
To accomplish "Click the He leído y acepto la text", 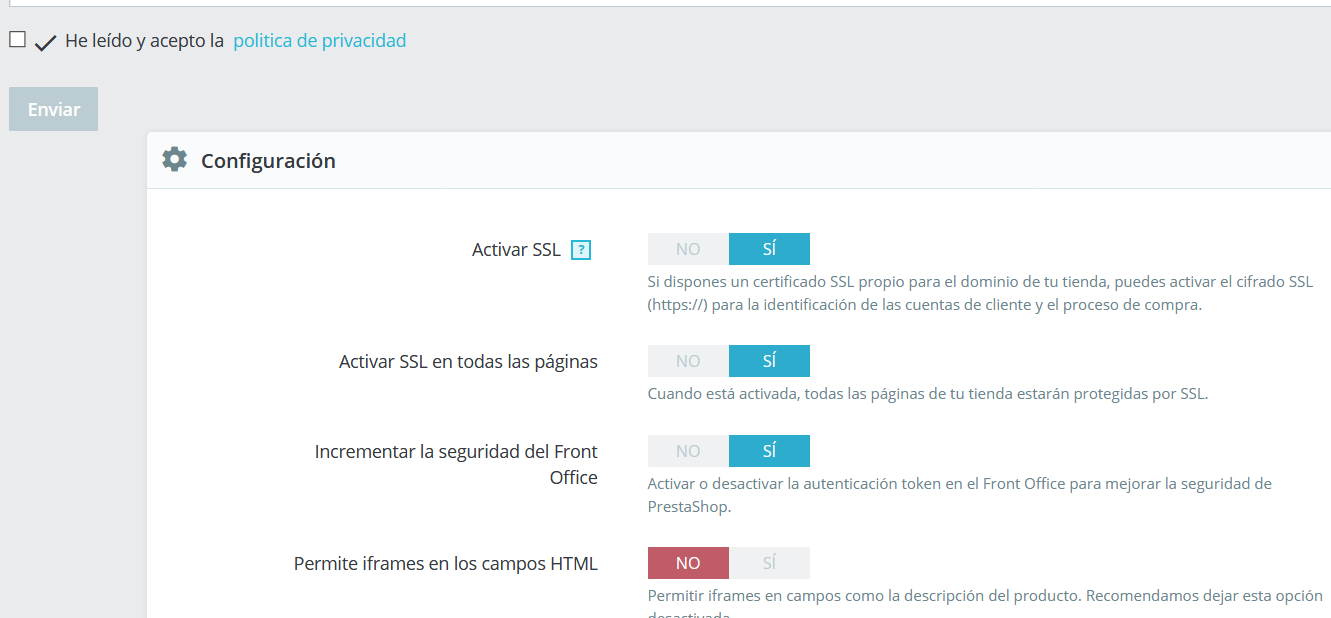I will pyautogui.click(x=144, y=41).
